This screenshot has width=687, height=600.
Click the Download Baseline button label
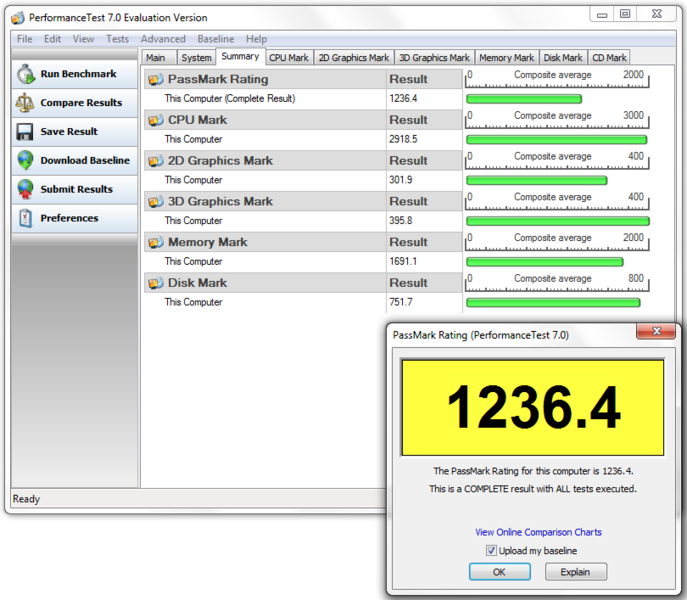[85, 160]
